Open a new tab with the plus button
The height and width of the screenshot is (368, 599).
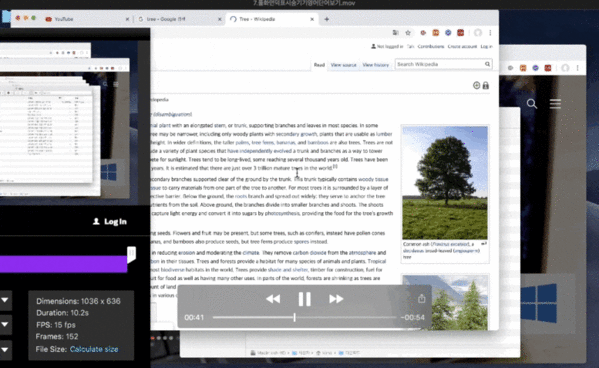point(327,19)
